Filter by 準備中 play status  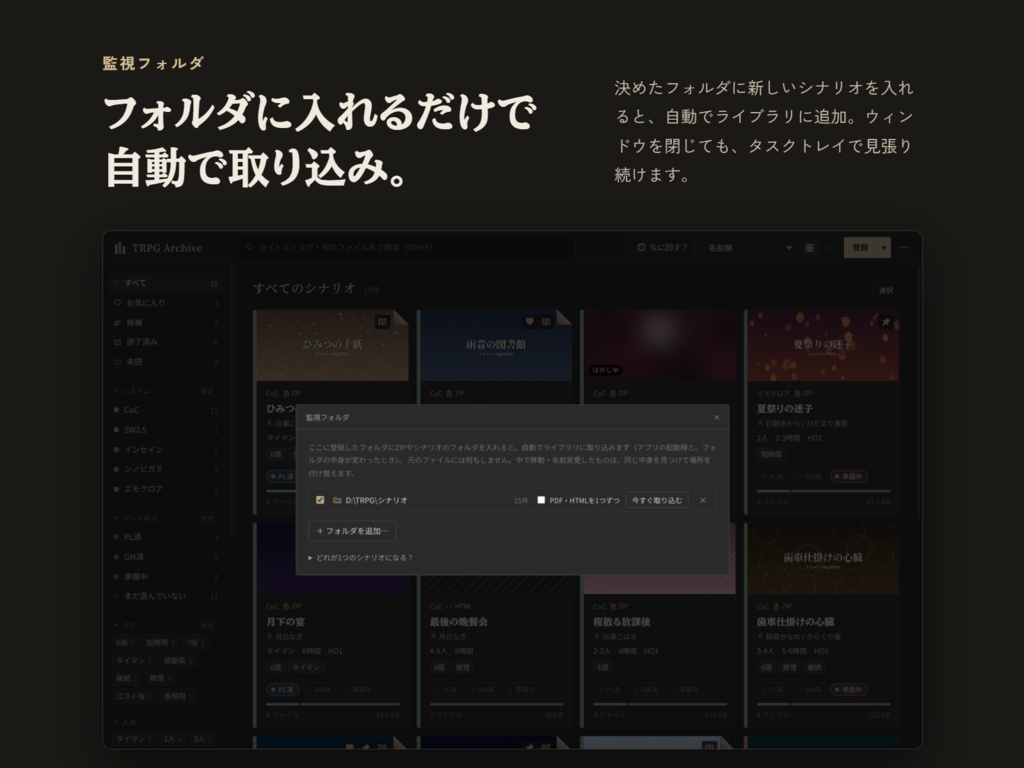pyautogui.click(x=166, y=577)
